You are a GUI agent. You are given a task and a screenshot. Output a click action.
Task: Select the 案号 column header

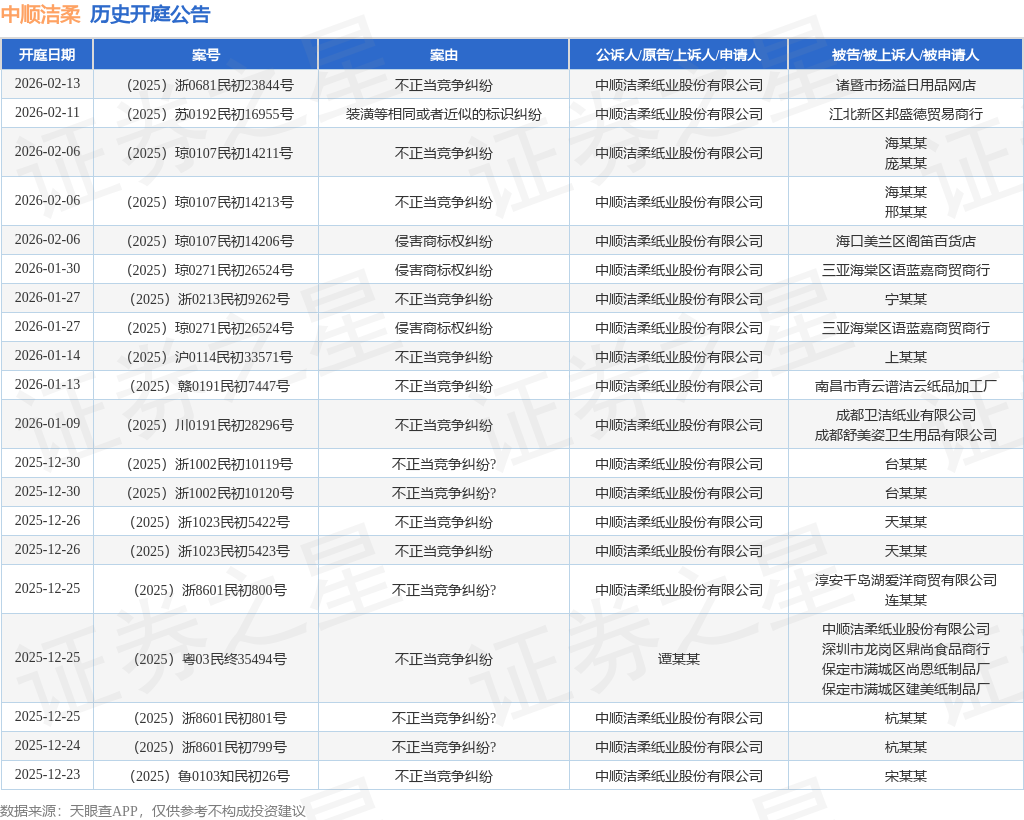pos(206,55)
